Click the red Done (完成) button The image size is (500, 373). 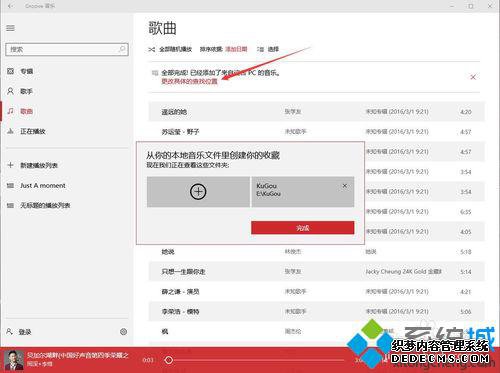[x=303, y=228]
